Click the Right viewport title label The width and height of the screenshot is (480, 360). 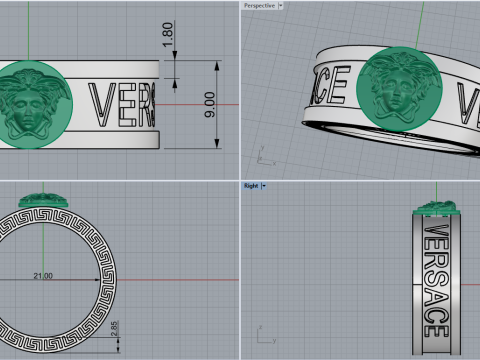251,186
